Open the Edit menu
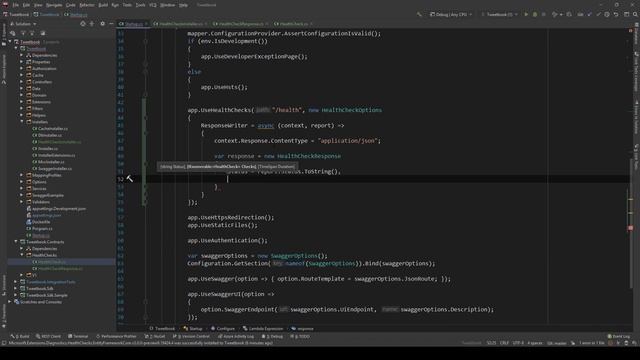 pos(27,5)
